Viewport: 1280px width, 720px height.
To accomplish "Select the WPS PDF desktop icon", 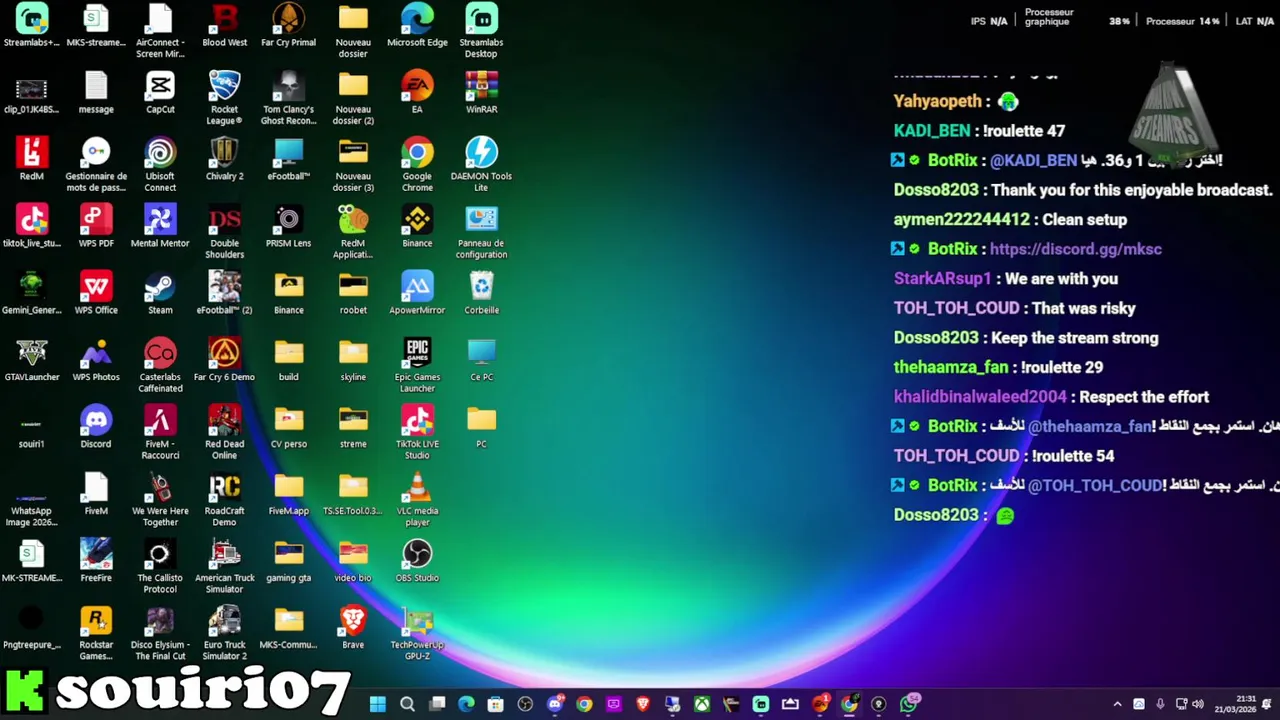I will click(x=96, y=226).
